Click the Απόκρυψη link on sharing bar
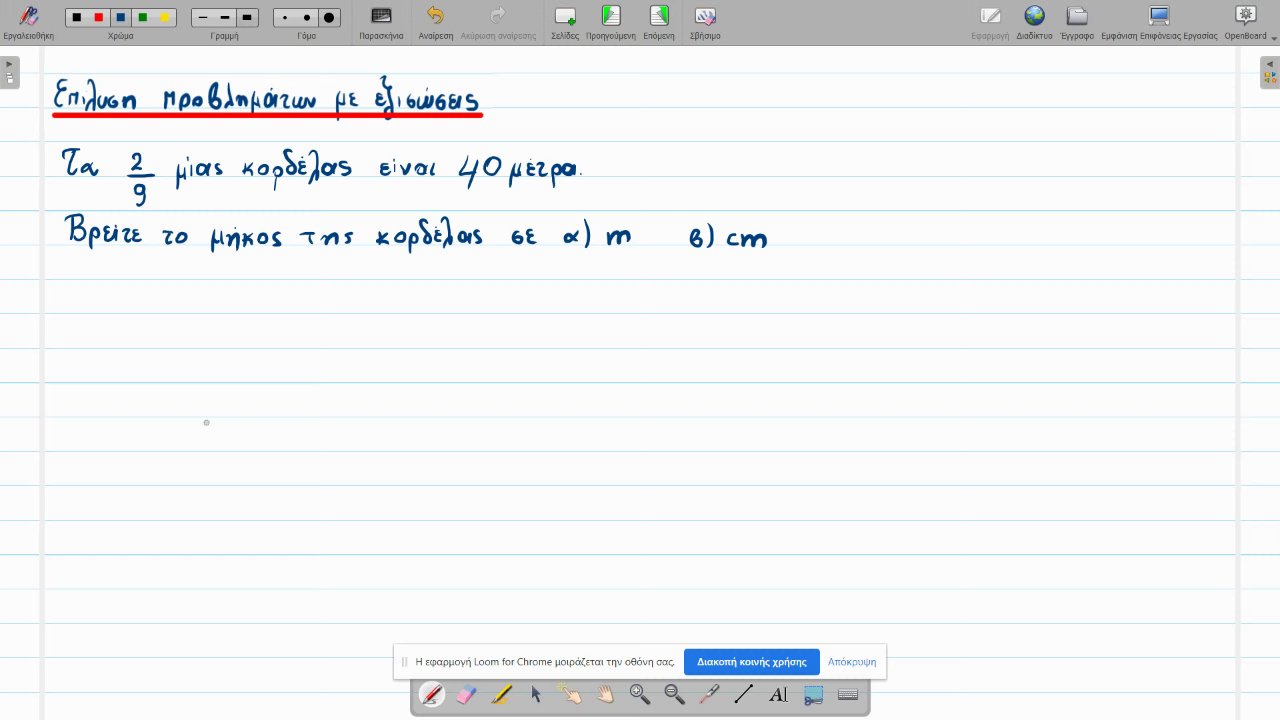Screen dimensions: 1280x720 (x=852, y=662)
